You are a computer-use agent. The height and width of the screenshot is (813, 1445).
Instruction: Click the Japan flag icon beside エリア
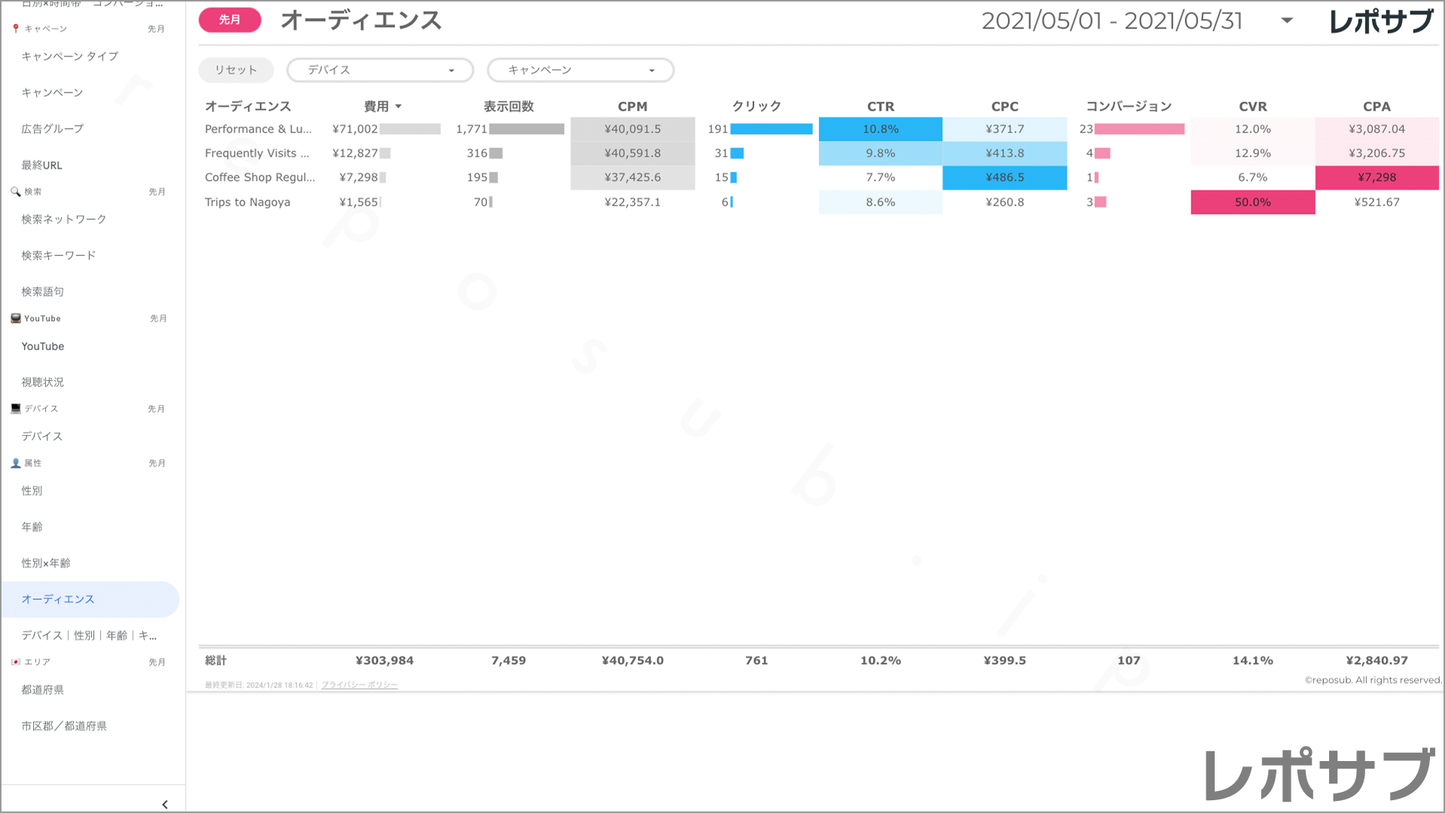point(15,662)
